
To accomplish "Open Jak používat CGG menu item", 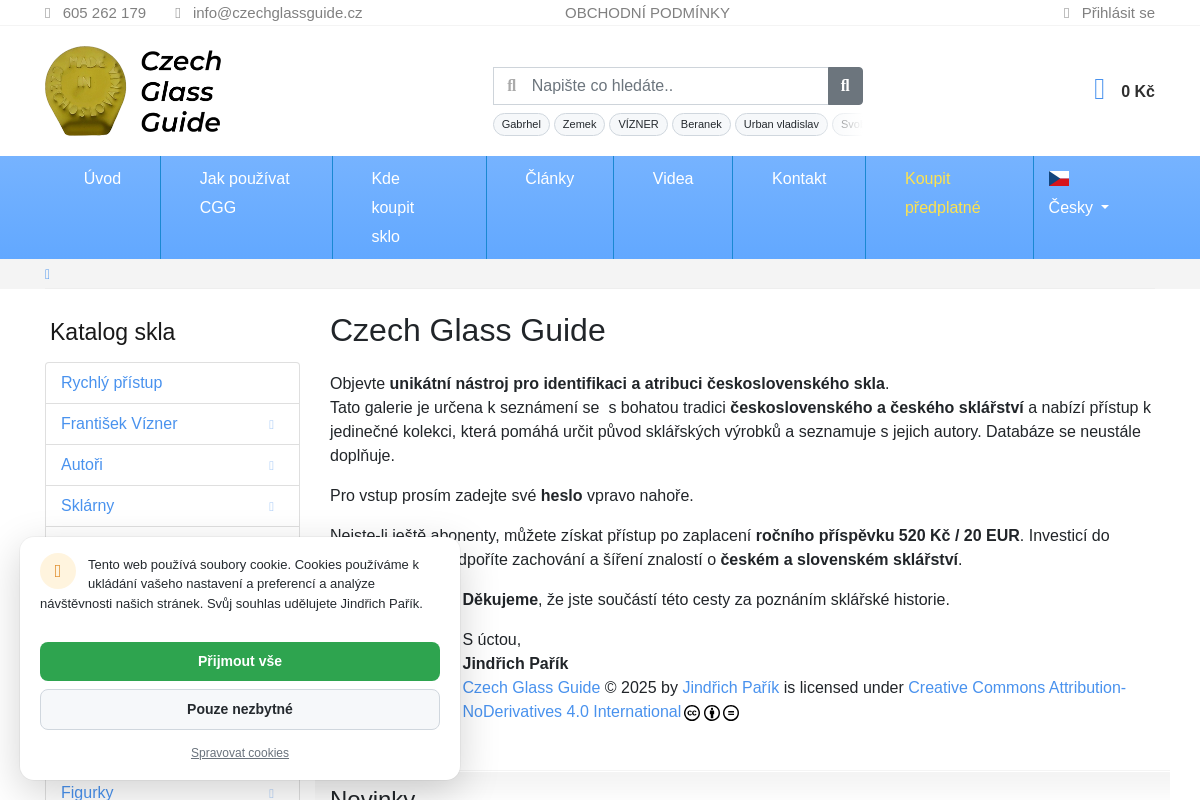I will (246, 193).
